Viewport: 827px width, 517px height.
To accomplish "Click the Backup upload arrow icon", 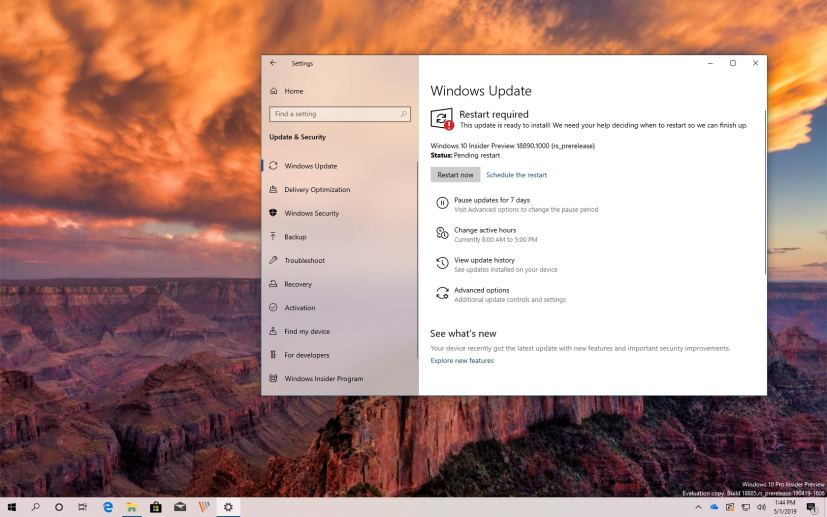I will click(273, 236).
